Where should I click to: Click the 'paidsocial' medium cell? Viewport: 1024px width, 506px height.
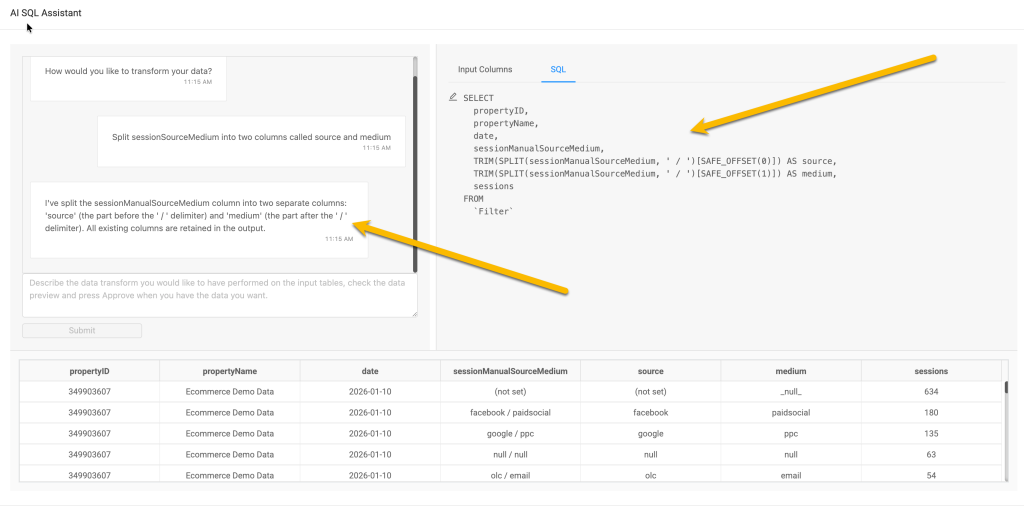(x=791, y=413)
